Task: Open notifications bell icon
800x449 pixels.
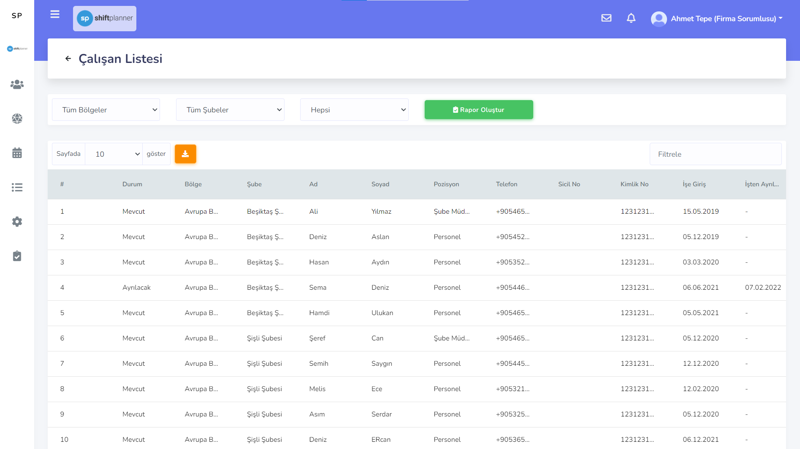Action: pos(631,18)
